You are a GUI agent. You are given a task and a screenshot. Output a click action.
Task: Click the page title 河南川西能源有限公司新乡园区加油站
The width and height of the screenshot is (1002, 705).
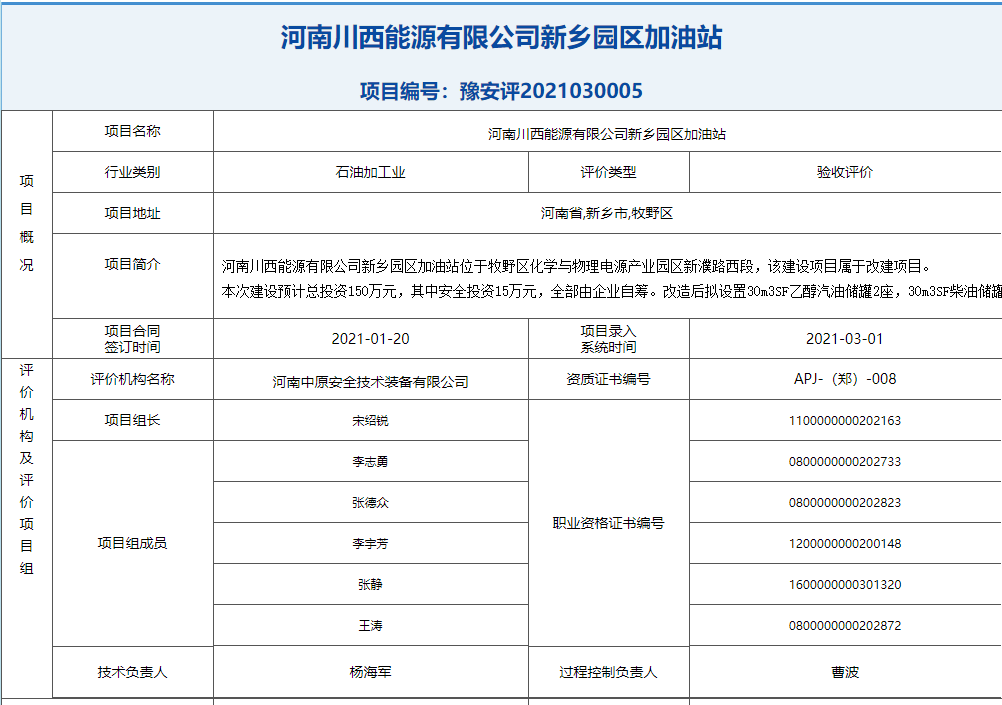click(502, 37)
